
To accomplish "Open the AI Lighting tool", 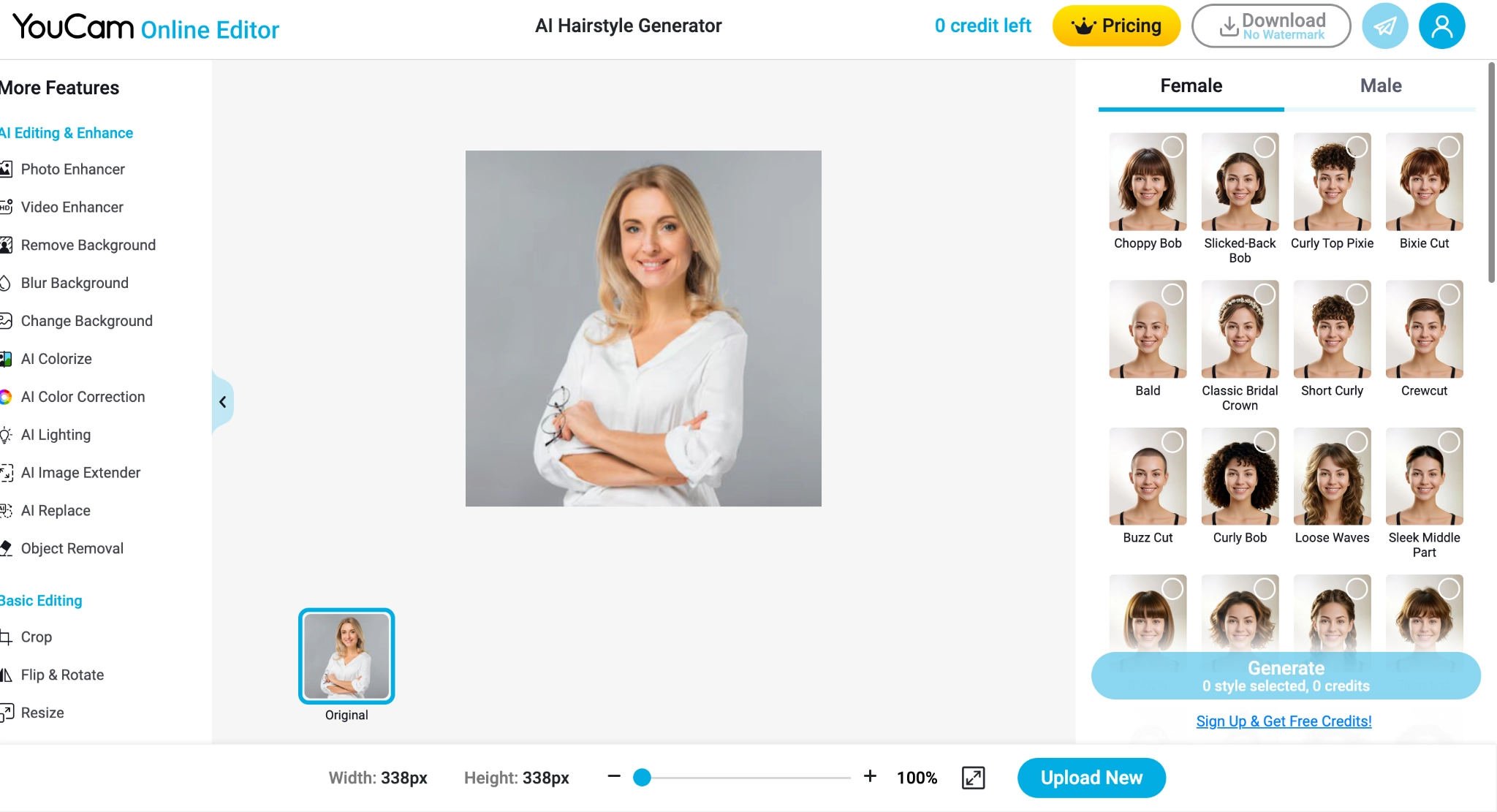I will [55, 434].
